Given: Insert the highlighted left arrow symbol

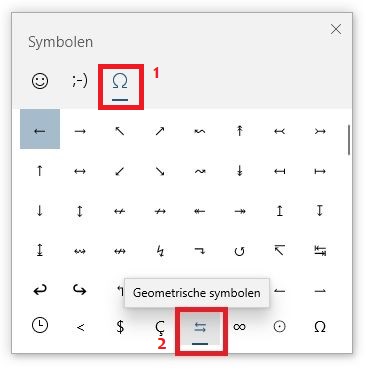Looking at the screenshot, I should tap(40, 129).
